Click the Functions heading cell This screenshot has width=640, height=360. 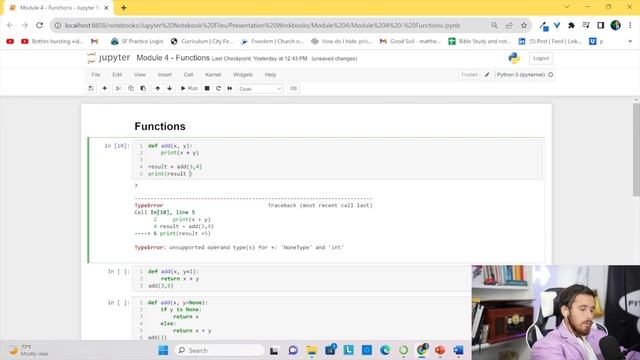160,126
